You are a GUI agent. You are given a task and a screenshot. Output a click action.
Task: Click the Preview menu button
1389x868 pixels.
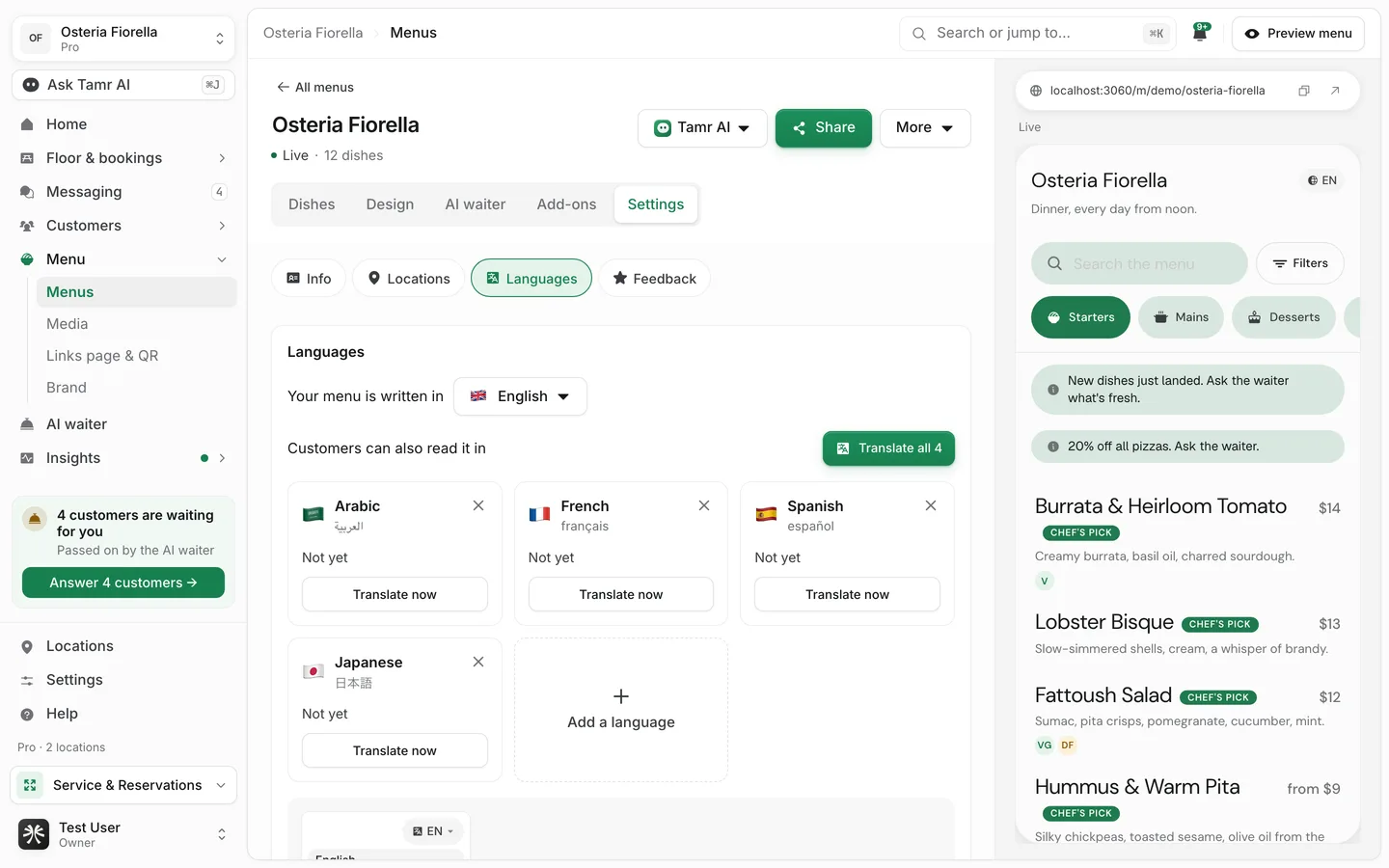click(1298, 33)
